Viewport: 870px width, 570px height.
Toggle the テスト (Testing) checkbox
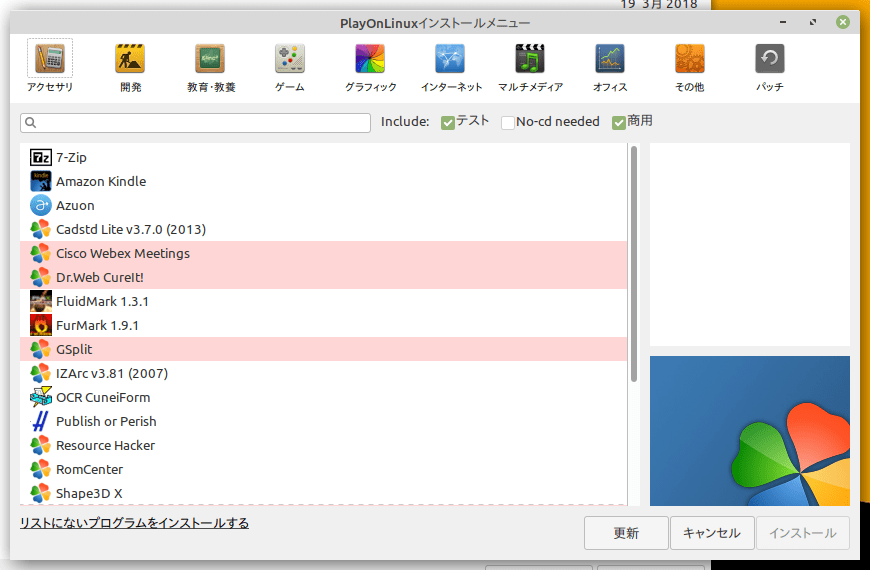pos(448,123)
